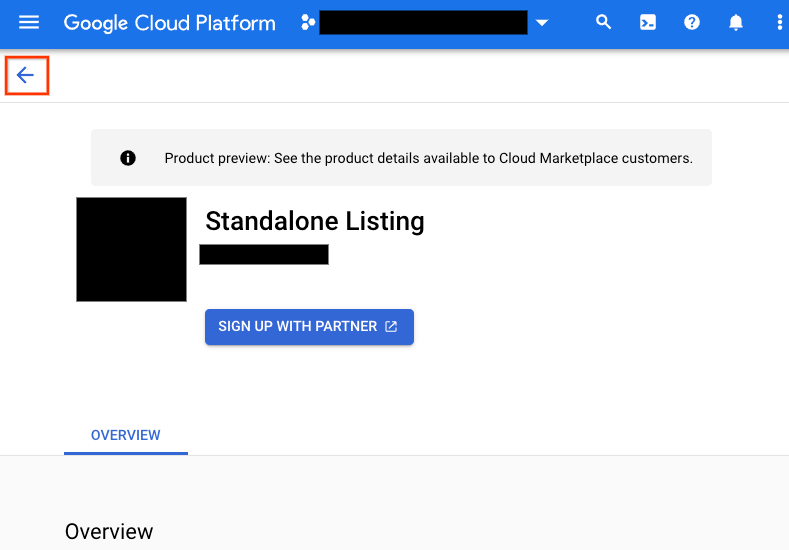Open the partner name link under title
This screenshot has width=789, height=550.
point(264,254)
